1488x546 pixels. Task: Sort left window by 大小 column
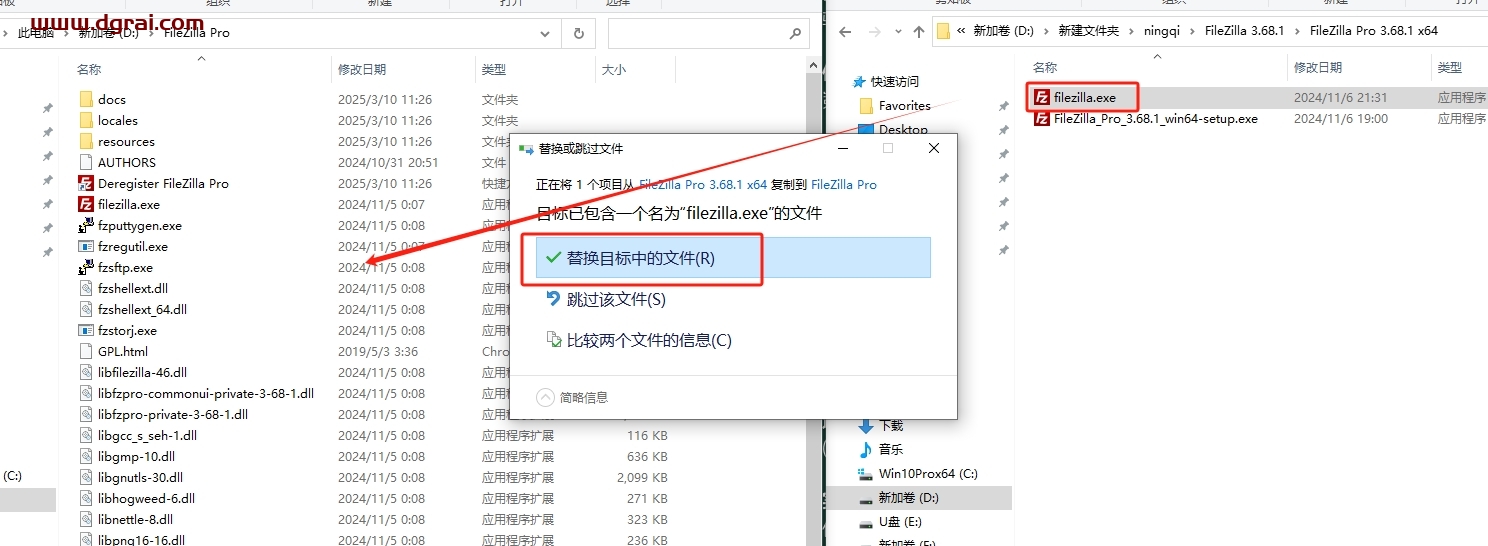[614, 70]
